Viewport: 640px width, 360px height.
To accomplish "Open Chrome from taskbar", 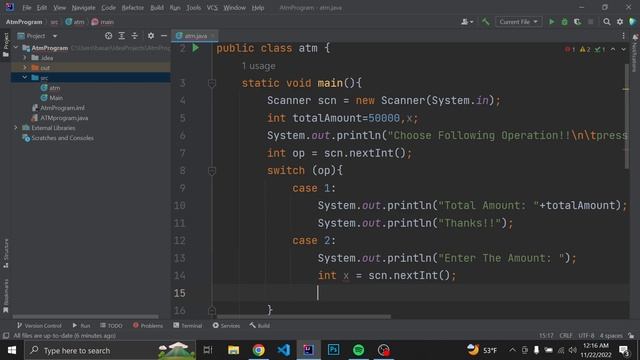I will [258, 350].
